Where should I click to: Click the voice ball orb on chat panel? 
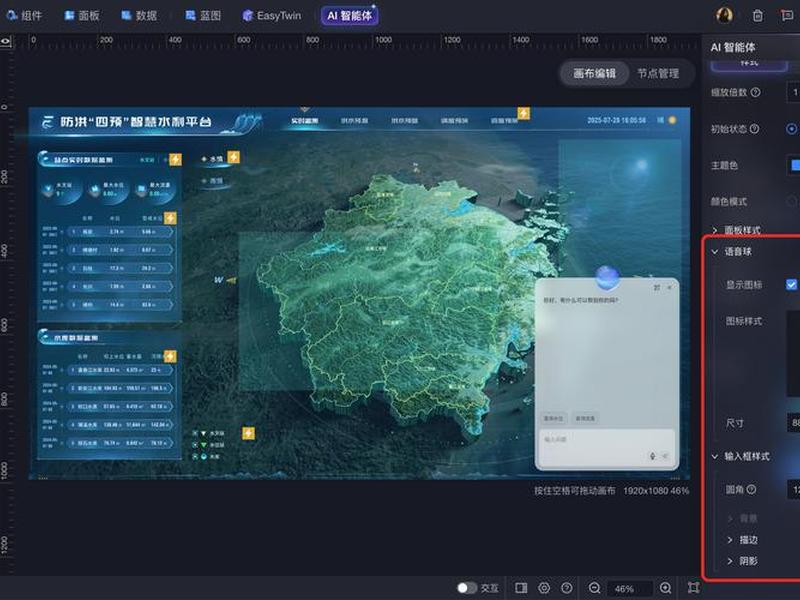click(607, 277)
